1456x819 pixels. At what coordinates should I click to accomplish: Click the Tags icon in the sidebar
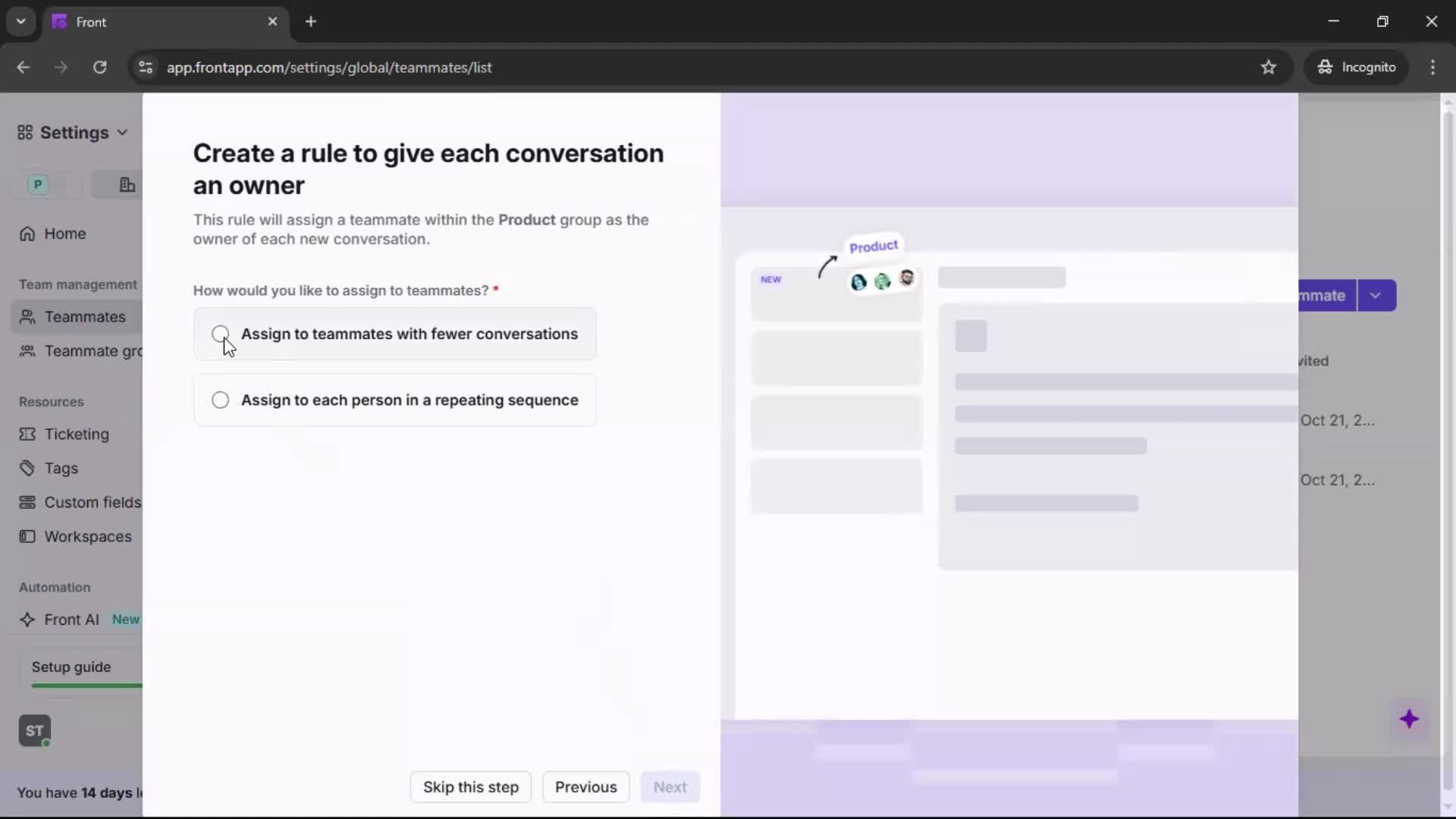coord(27,468)
